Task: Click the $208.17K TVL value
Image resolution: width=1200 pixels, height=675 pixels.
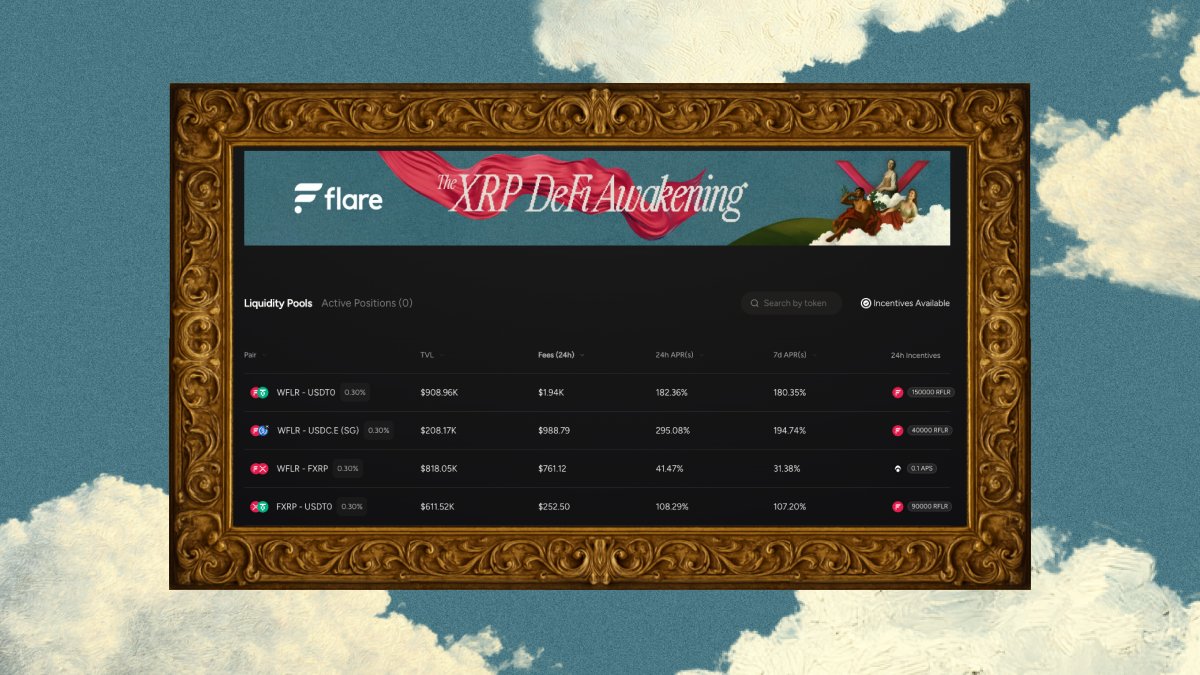Action: click(x=438, y=431)
